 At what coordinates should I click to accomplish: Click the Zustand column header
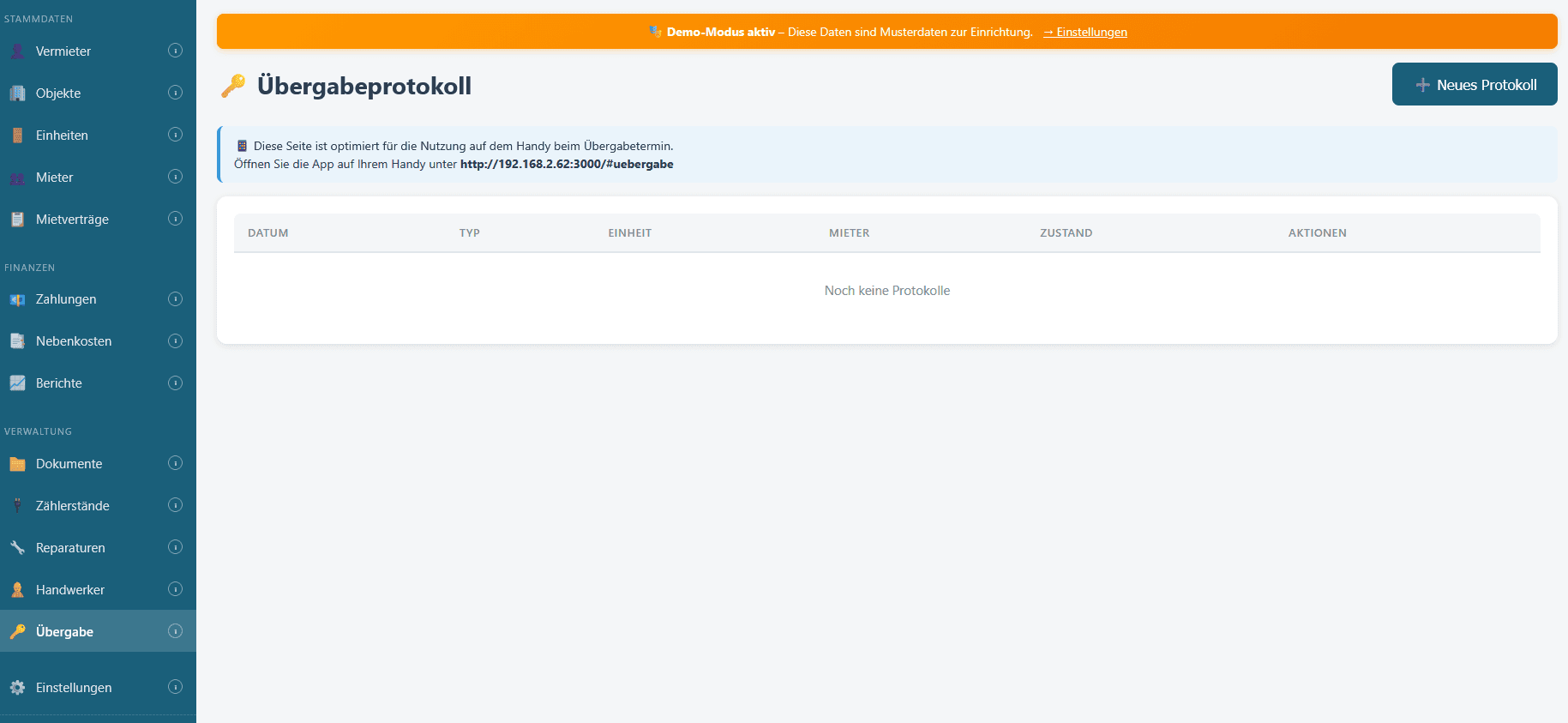point(1066,233)
